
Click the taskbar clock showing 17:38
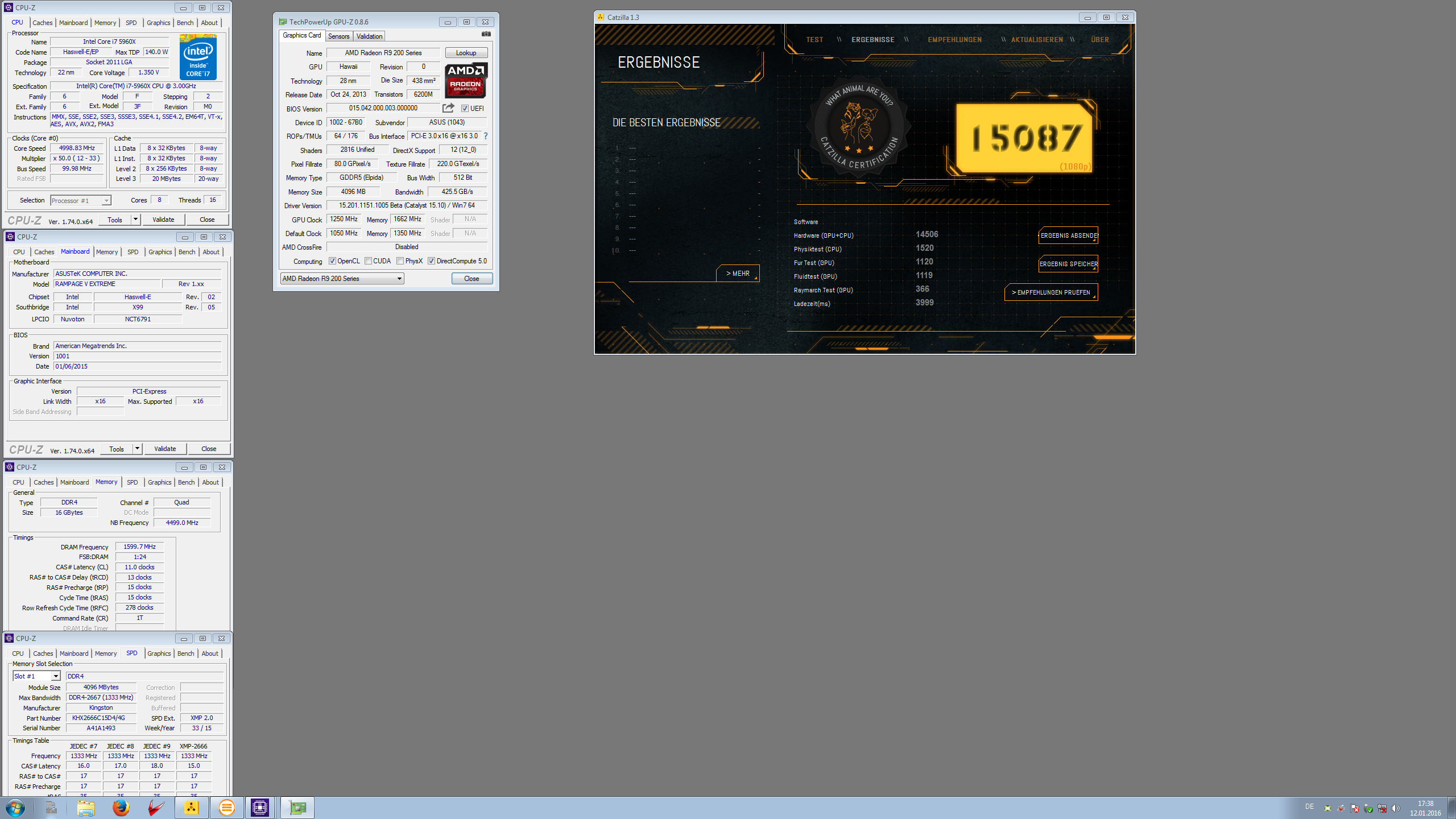pyautogui.click(x=1425, y=808)
